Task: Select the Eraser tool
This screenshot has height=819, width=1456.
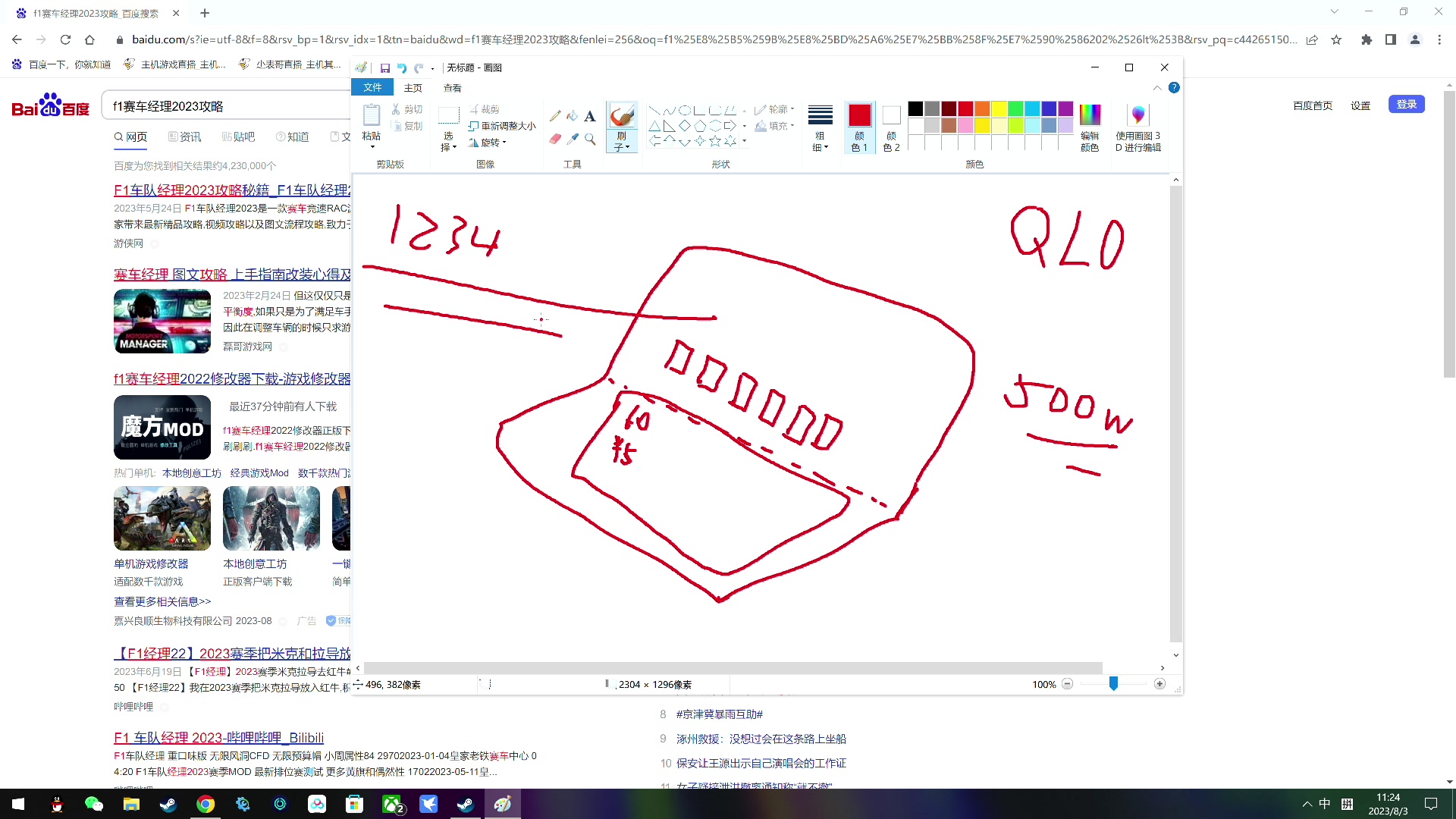Action: click(x=555, y=140)
